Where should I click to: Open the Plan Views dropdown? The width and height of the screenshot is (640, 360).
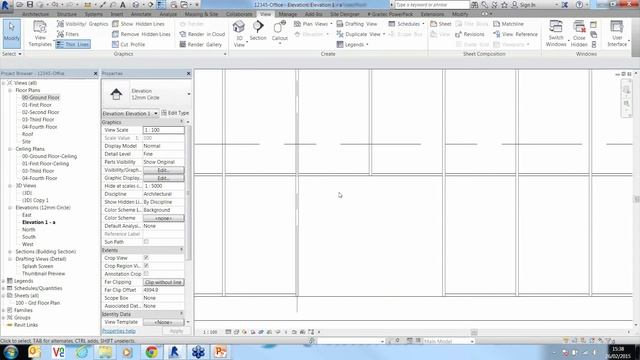[313, 24]
